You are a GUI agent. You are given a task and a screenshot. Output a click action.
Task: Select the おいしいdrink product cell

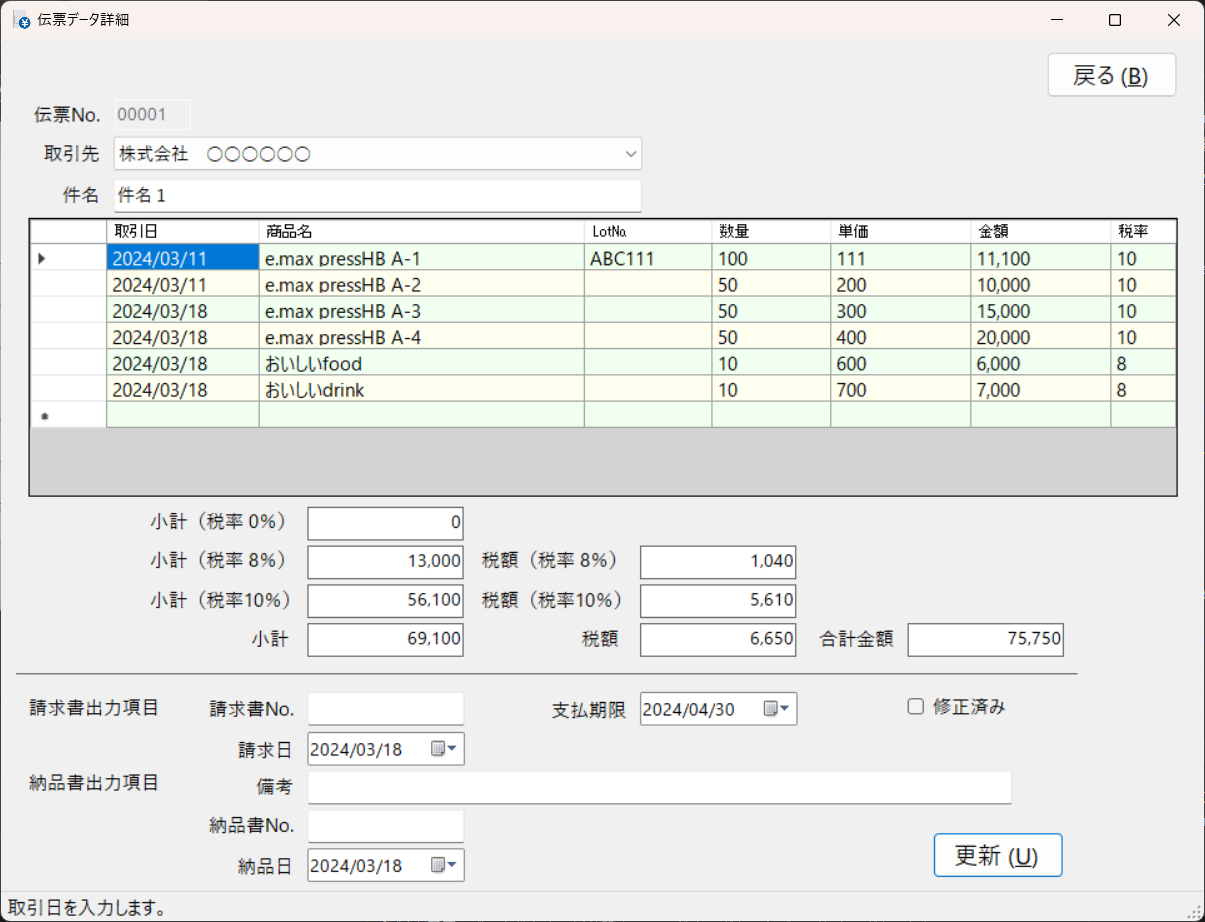click(x=422, y=389)
